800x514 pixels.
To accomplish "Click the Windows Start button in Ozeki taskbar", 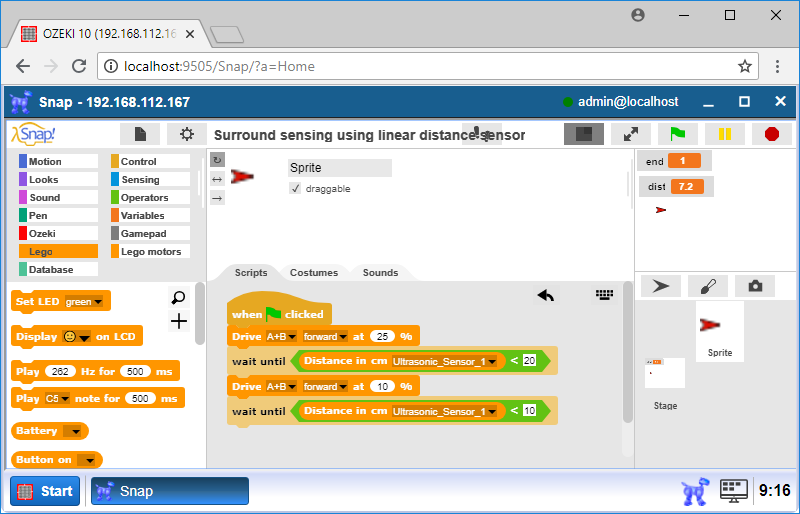I will point(45,491).
